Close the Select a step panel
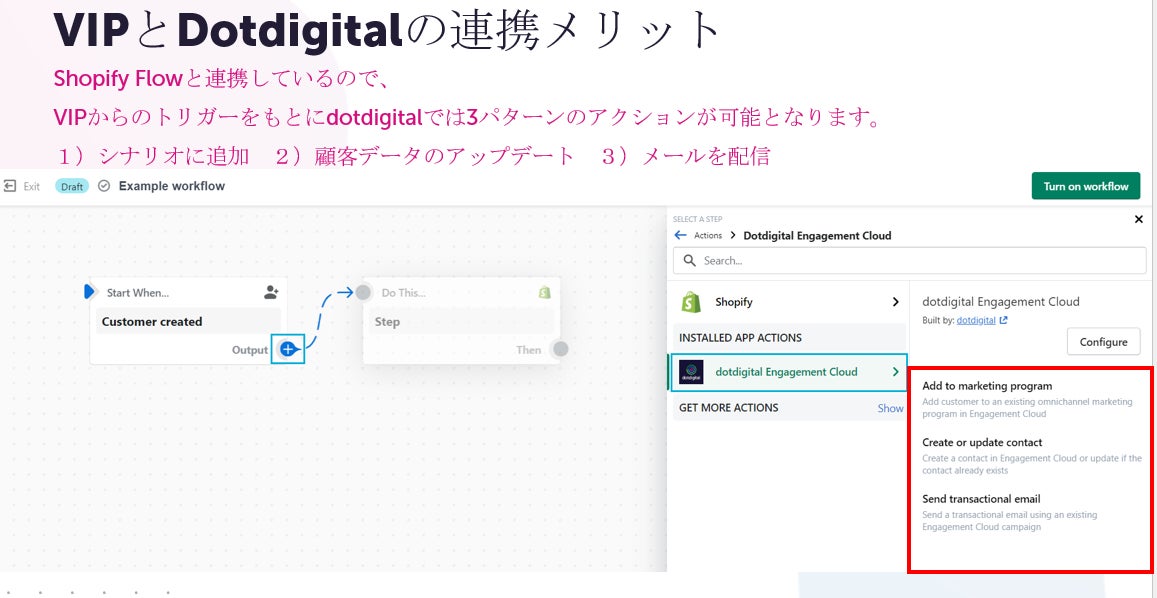This screenshot has width=1157, height=598. pyautogui.click(x=1138, y=219)
